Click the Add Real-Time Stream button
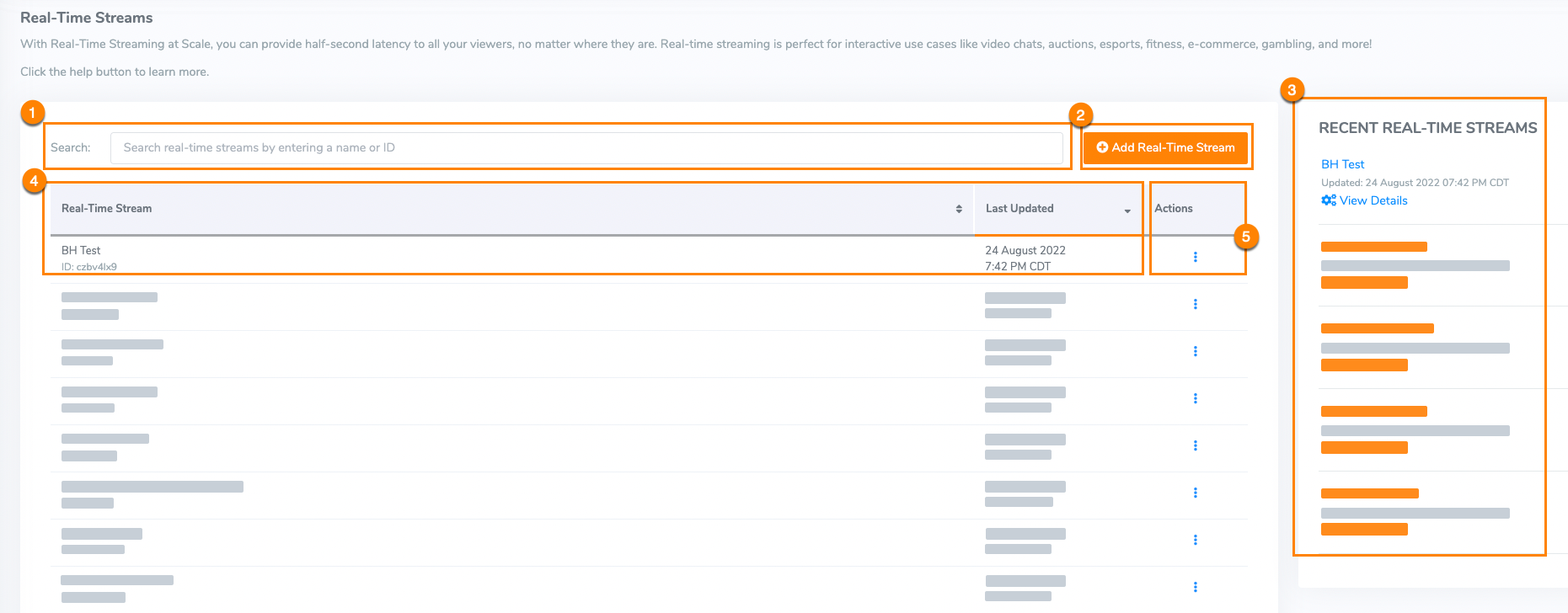 pyautogui.click(x=1165, y=147)
